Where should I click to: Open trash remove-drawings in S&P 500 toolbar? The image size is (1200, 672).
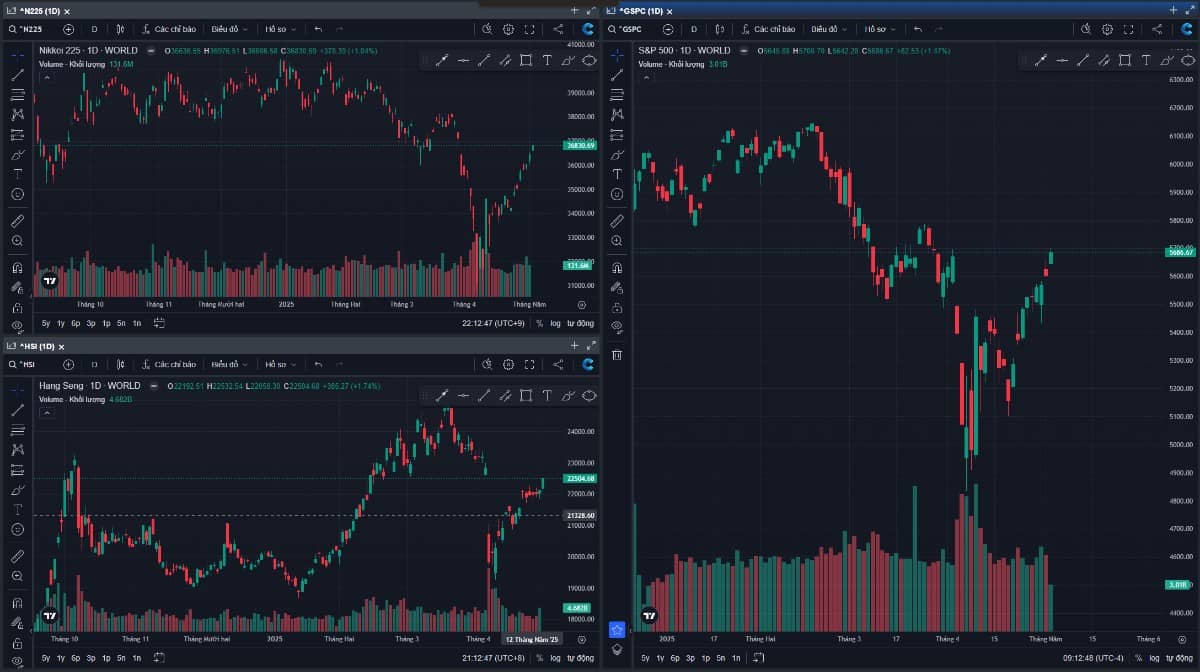click(617, 354)
